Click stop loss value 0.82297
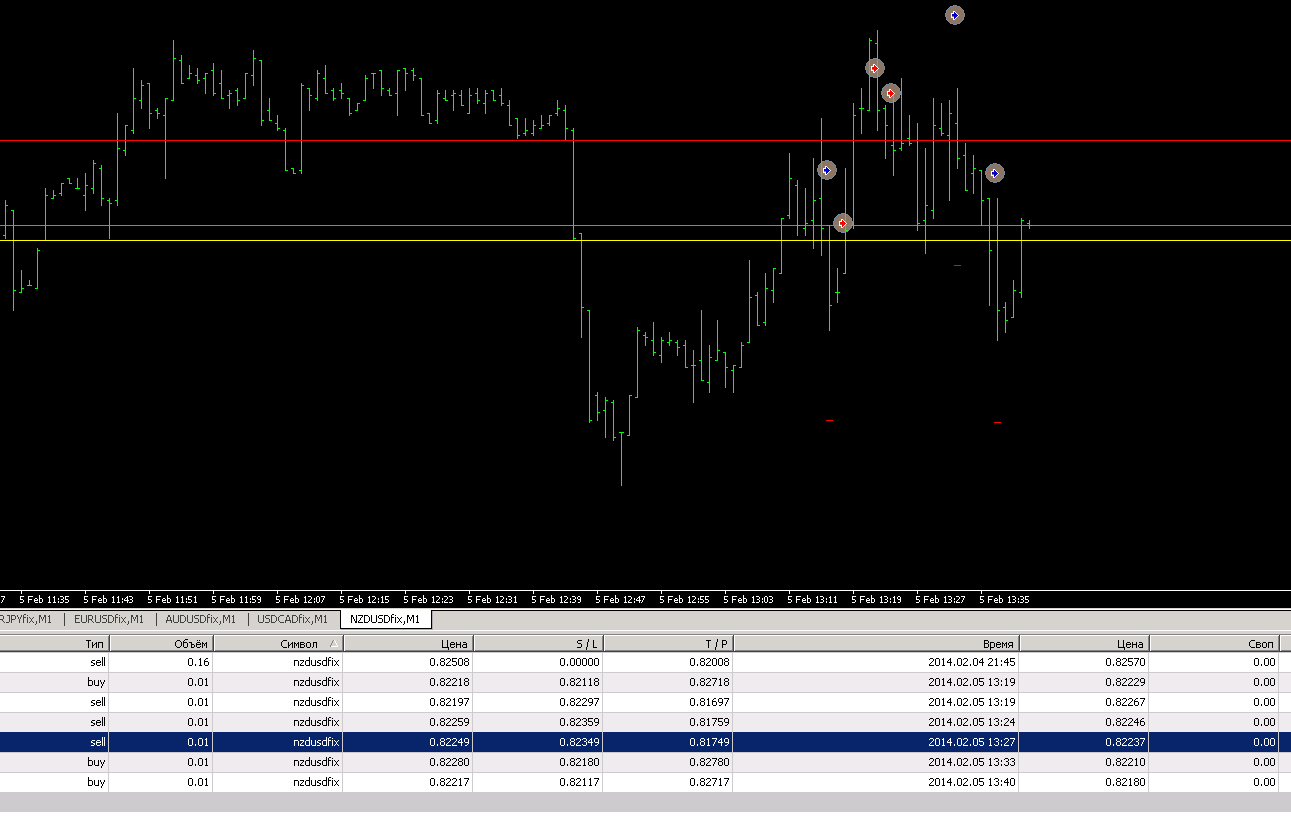Image resolution: width=1291 pixels, height=817 pixels. 579,702
